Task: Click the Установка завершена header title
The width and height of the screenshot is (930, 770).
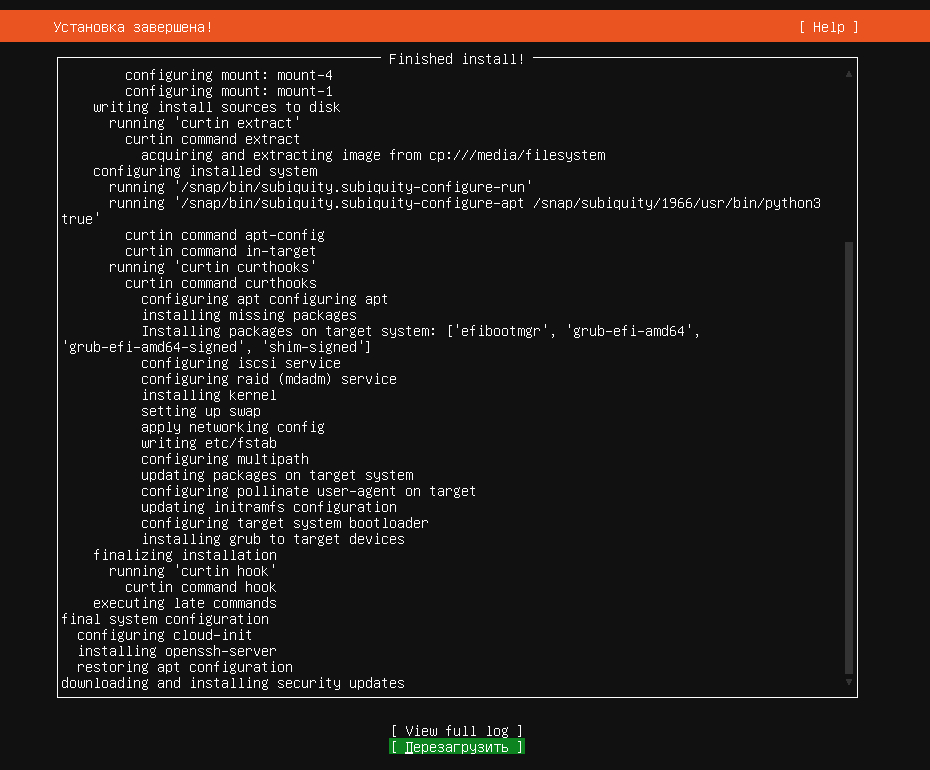Action: [133, 27]
